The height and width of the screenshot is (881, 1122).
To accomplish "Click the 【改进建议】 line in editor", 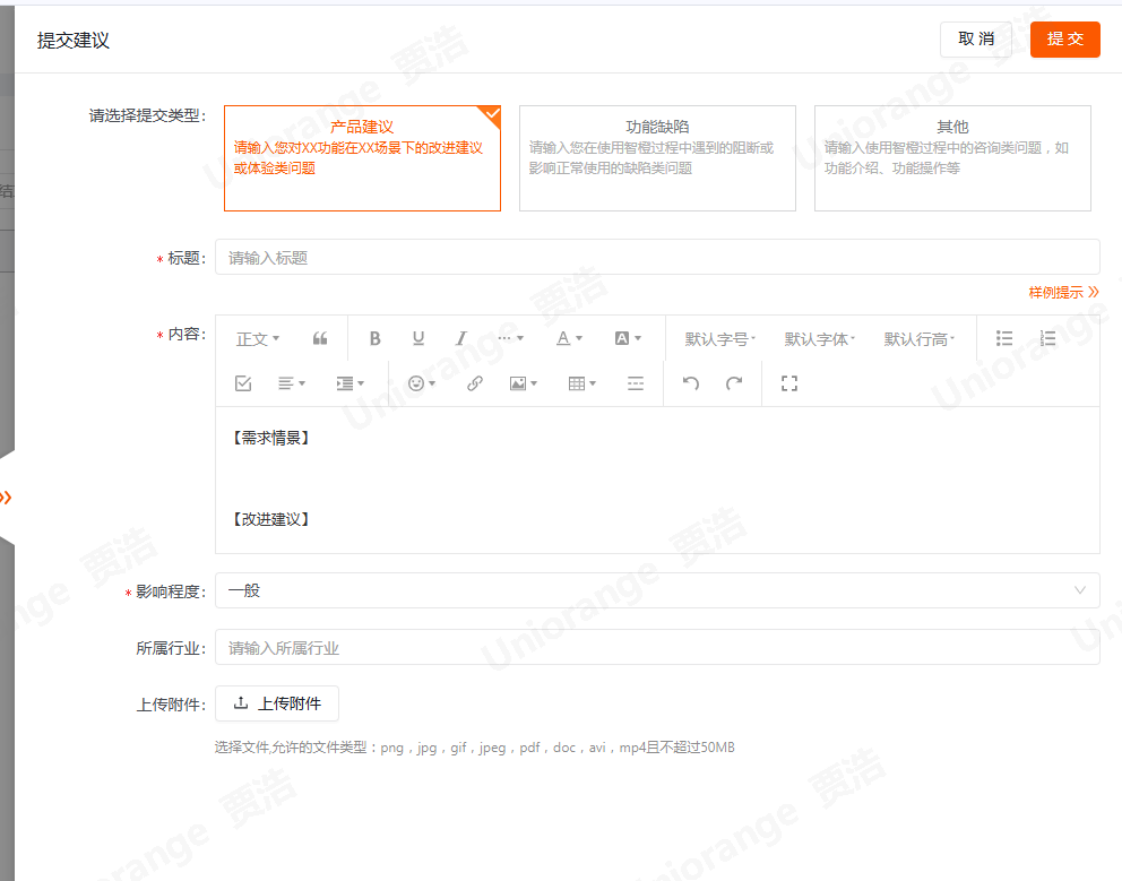I will (270, 519).
